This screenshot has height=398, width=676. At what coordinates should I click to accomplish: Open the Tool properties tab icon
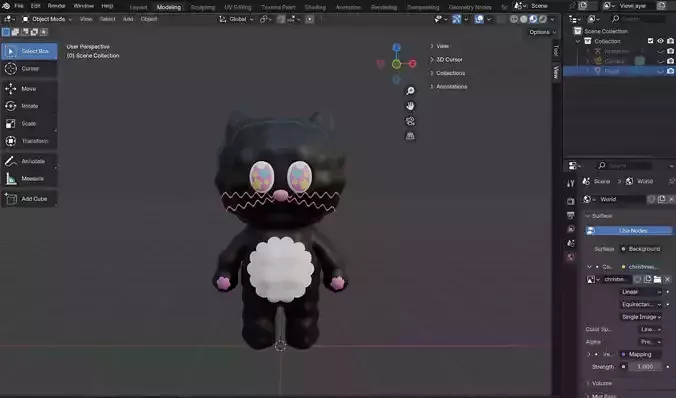(571, 183)
